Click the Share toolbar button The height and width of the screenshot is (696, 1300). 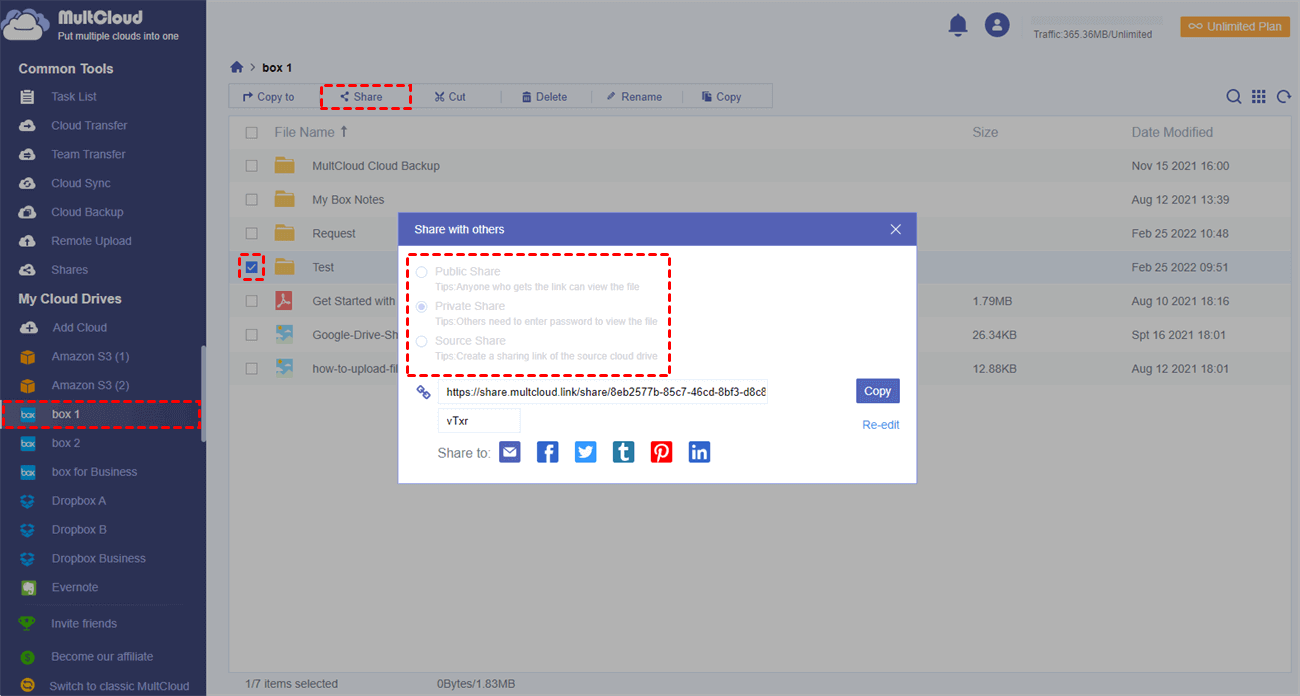point(361,97)
